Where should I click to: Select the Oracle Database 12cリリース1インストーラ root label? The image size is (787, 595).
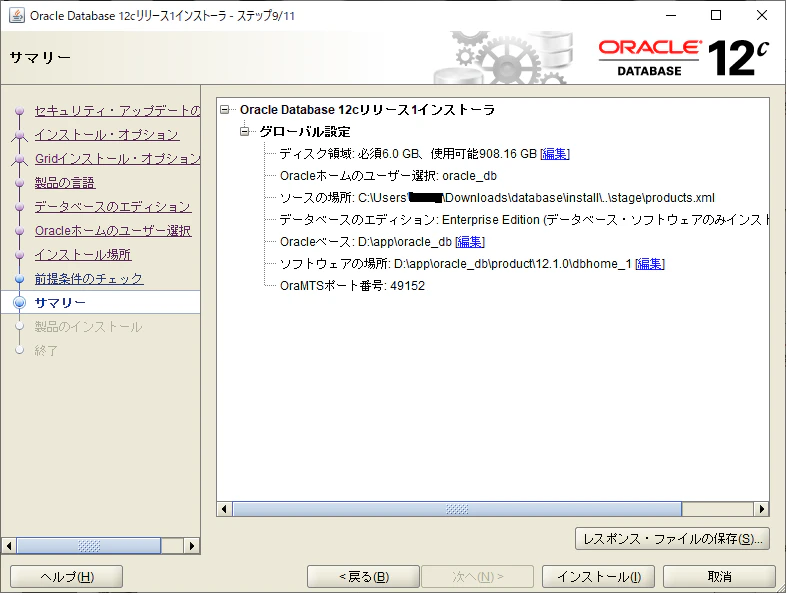pyautogui.click(x=367, y=109)
